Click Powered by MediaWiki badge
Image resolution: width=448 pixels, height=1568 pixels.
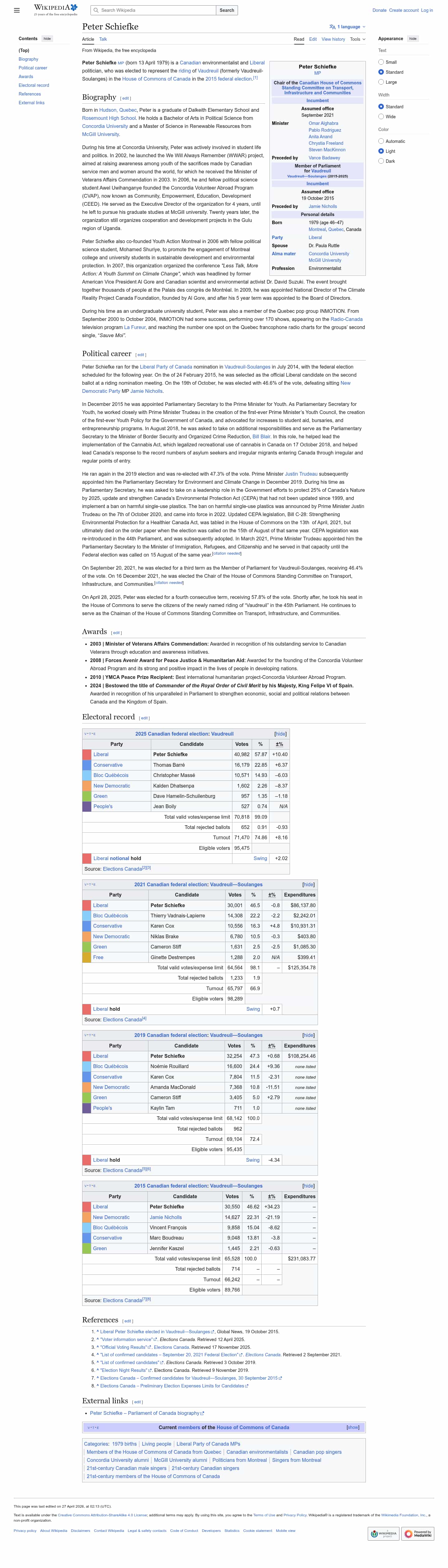418,1533
